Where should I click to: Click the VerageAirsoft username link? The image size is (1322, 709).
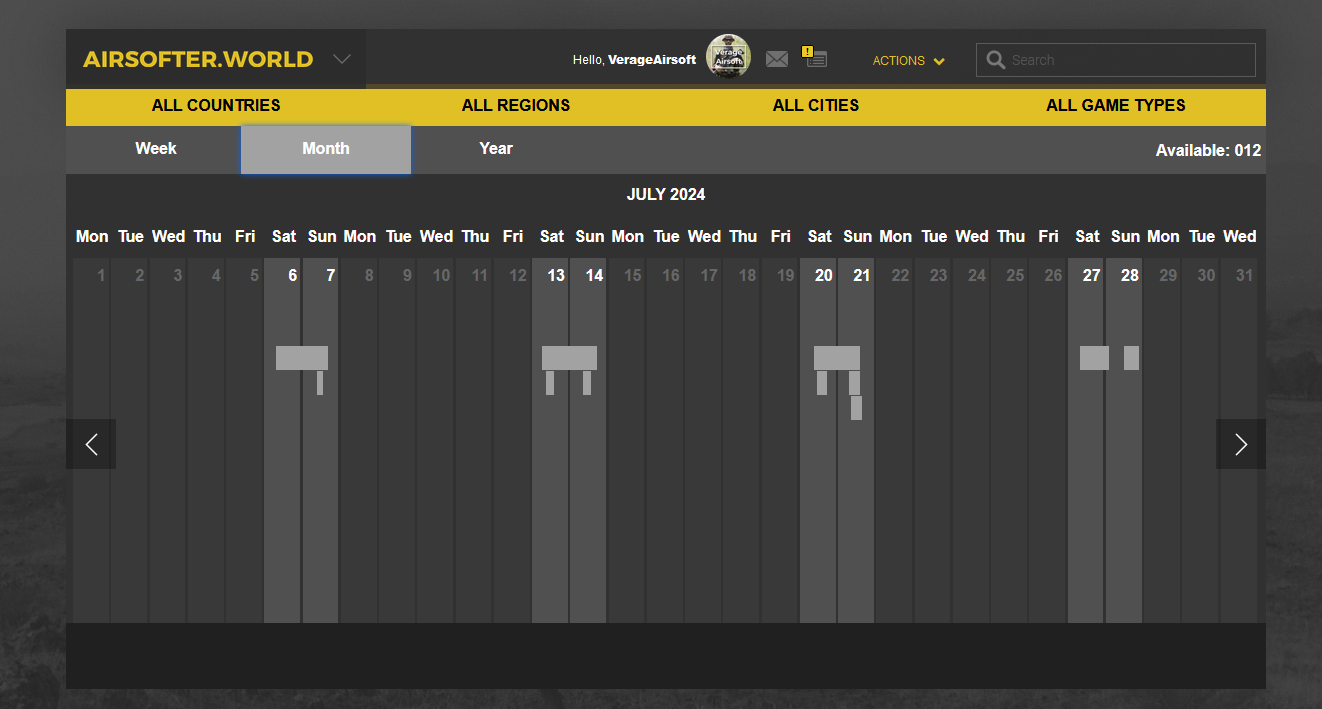click(652, 60)
